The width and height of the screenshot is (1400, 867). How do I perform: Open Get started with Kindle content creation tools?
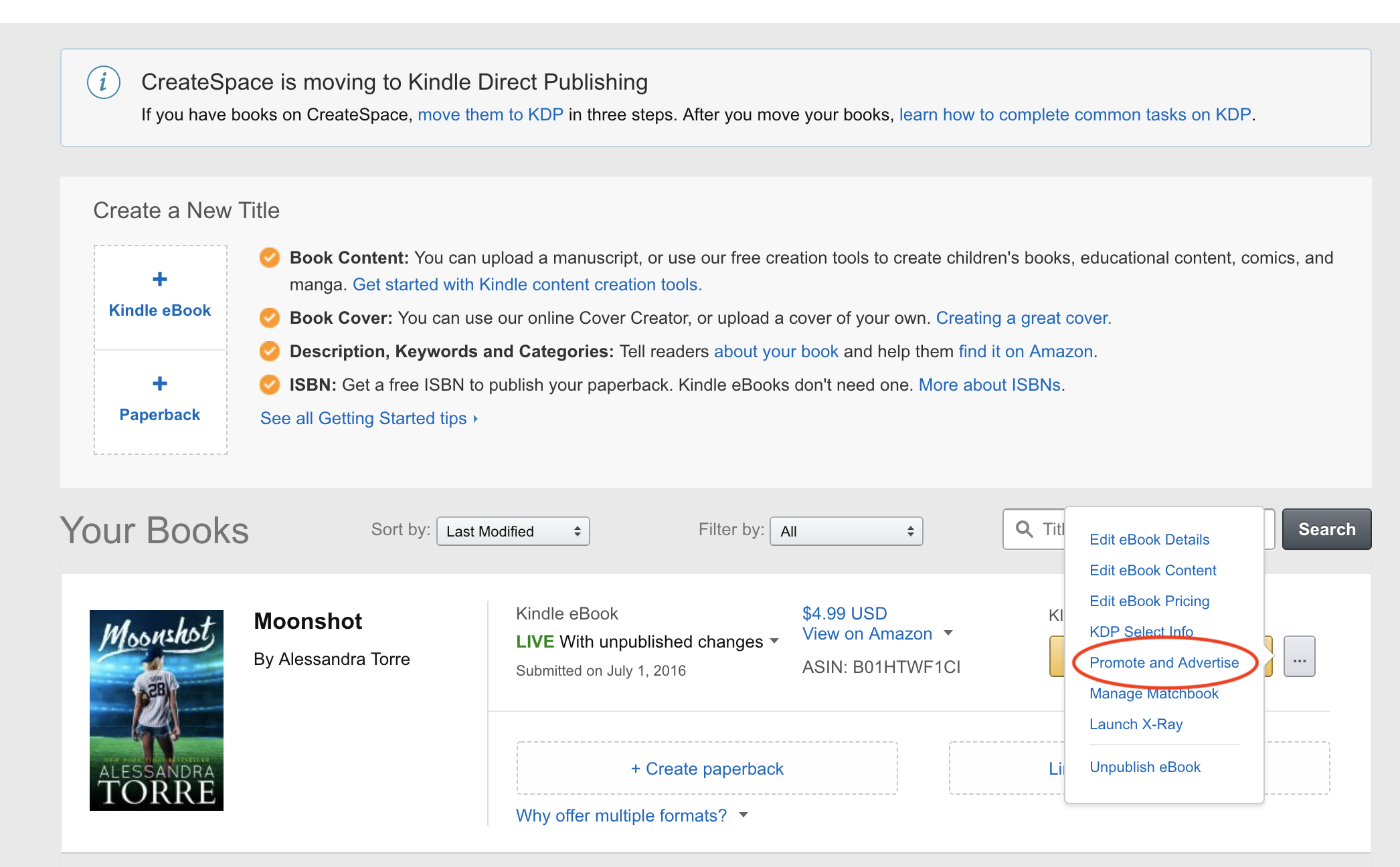[x=527, y=284]
